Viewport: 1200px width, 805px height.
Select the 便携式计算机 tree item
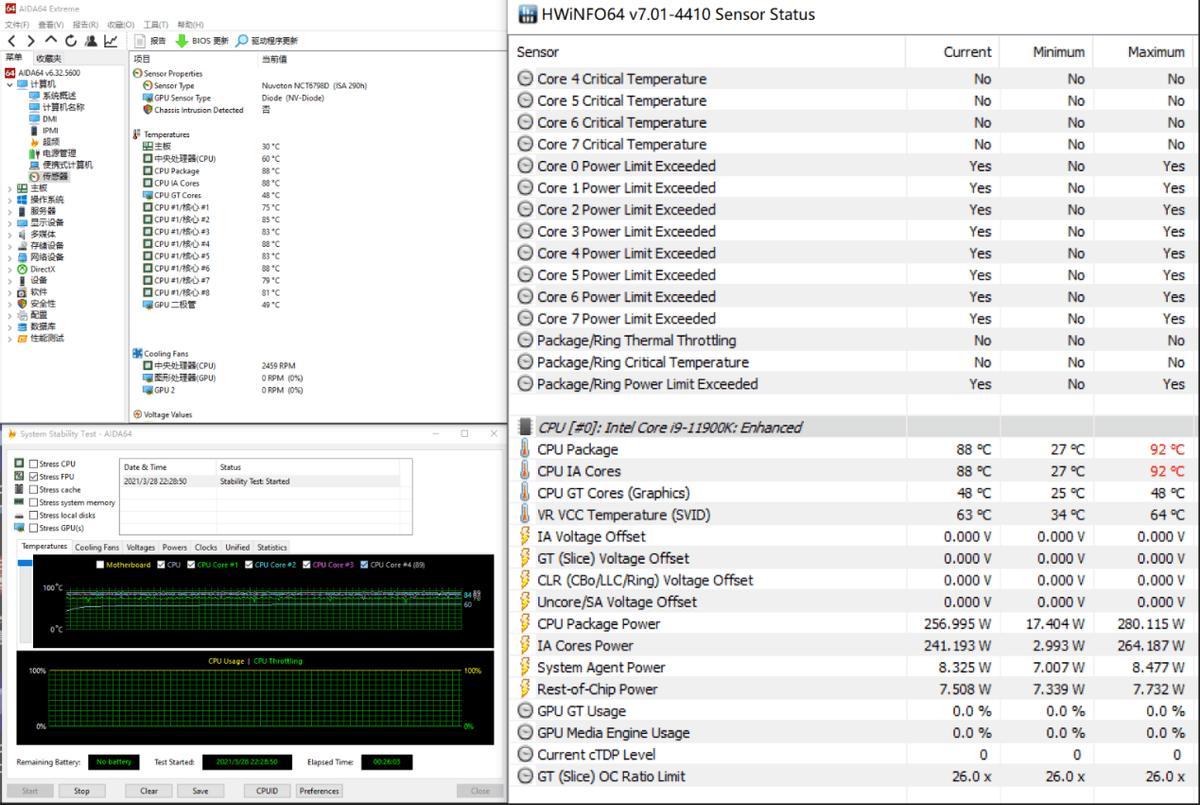tap(60, 165)
